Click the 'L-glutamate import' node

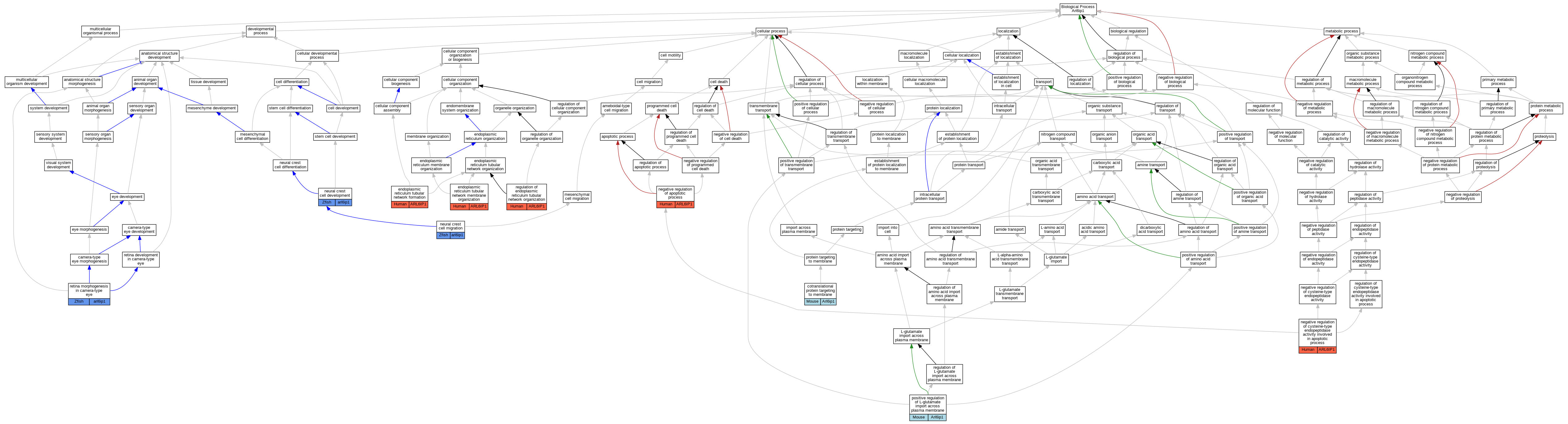coord(1055,259)
